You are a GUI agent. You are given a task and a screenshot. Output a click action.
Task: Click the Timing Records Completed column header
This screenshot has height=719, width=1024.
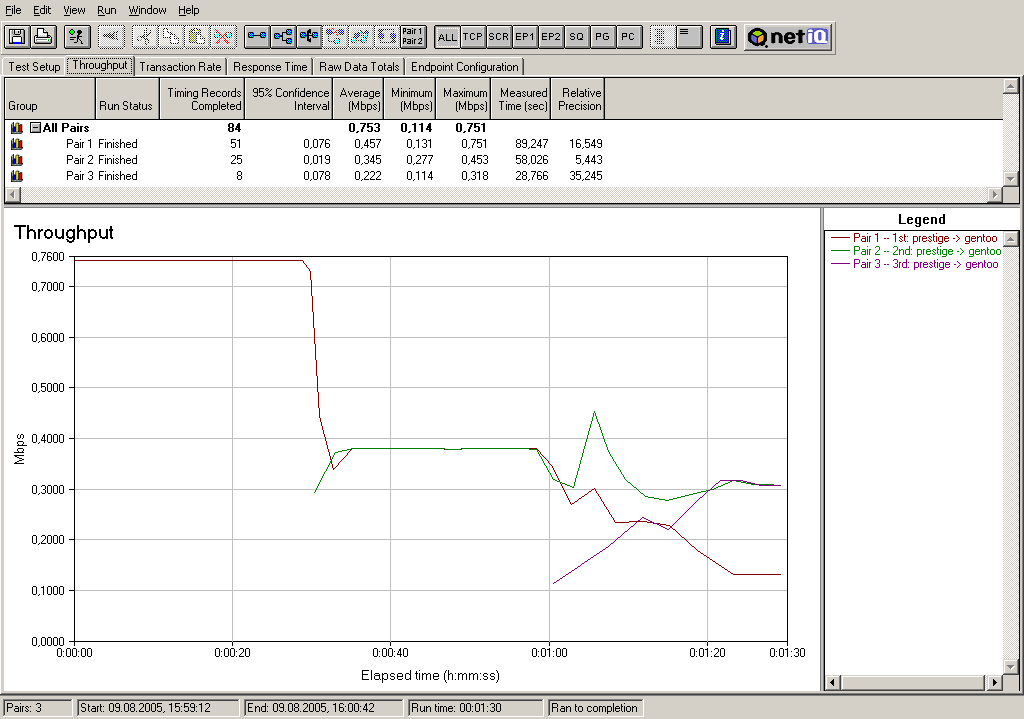pyautogui.click(x=202, y=99)
